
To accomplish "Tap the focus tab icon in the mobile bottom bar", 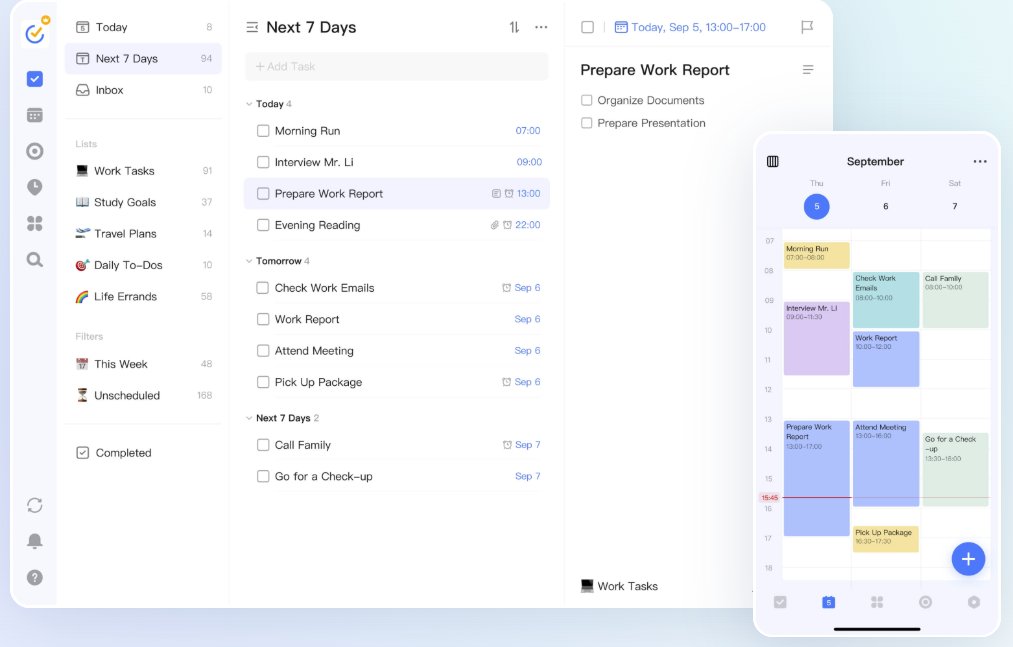I will tap(925, 602).
